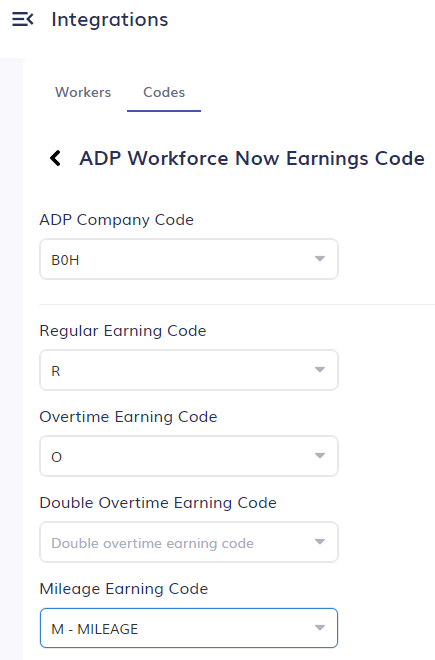The width and height of the screenshot is (435, 660).
Task: Click the Regular Earning Code label
Action: [x=123, y=331]
